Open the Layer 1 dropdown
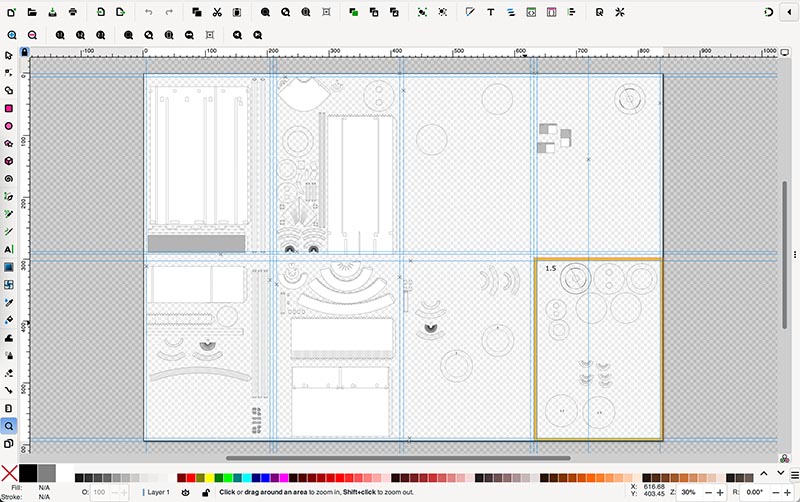This screenshot has height=502, width=800. [158, 492]
